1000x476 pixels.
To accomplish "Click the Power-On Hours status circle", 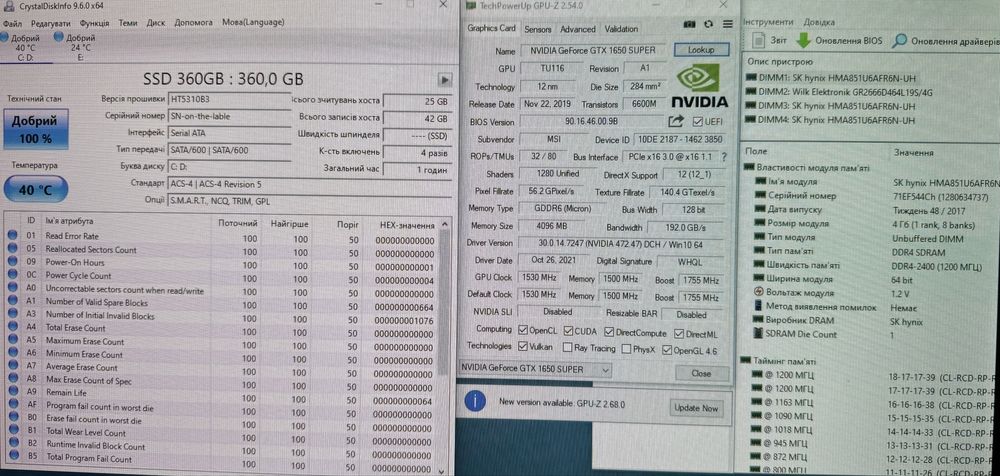I will point(13,262).
